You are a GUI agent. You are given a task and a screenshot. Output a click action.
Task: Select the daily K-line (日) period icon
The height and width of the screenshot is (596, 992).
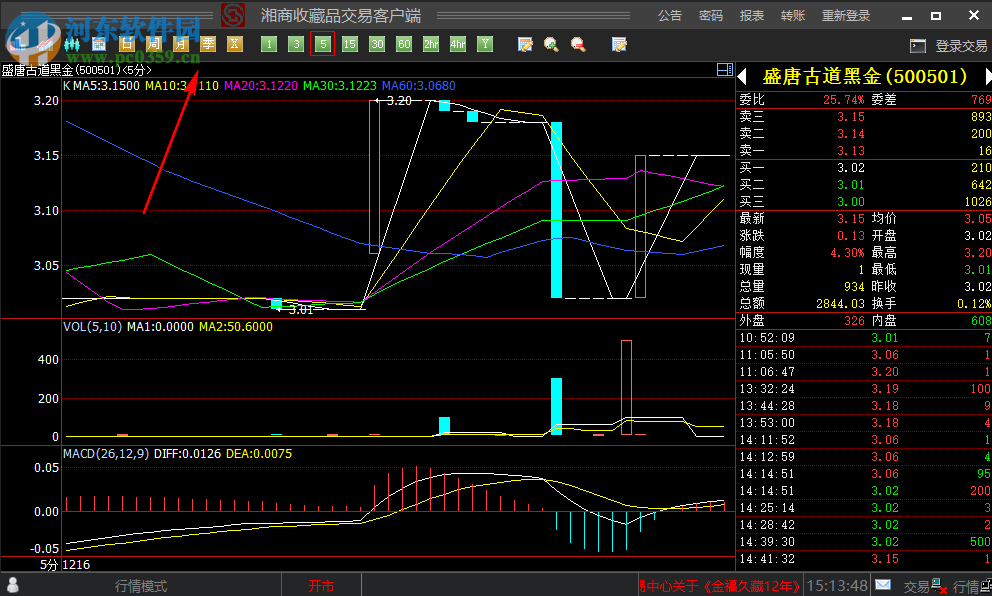tap(126, 44)
